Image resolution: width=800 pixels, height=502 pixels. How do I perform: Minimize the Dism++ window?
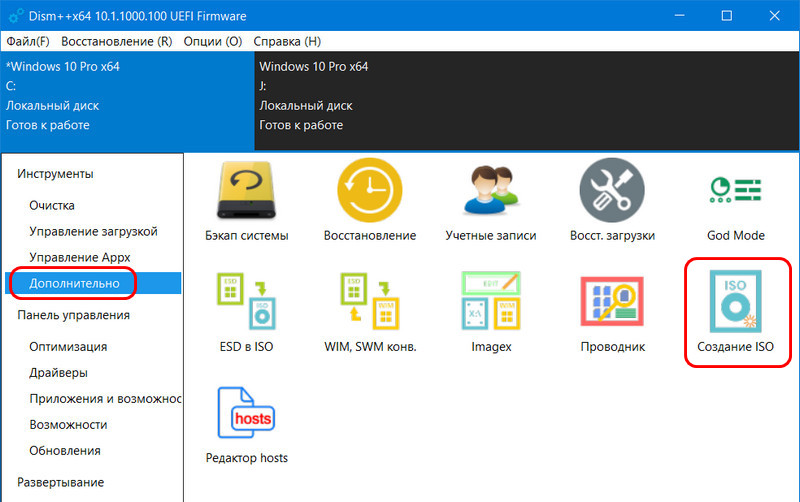click(679, 16)
